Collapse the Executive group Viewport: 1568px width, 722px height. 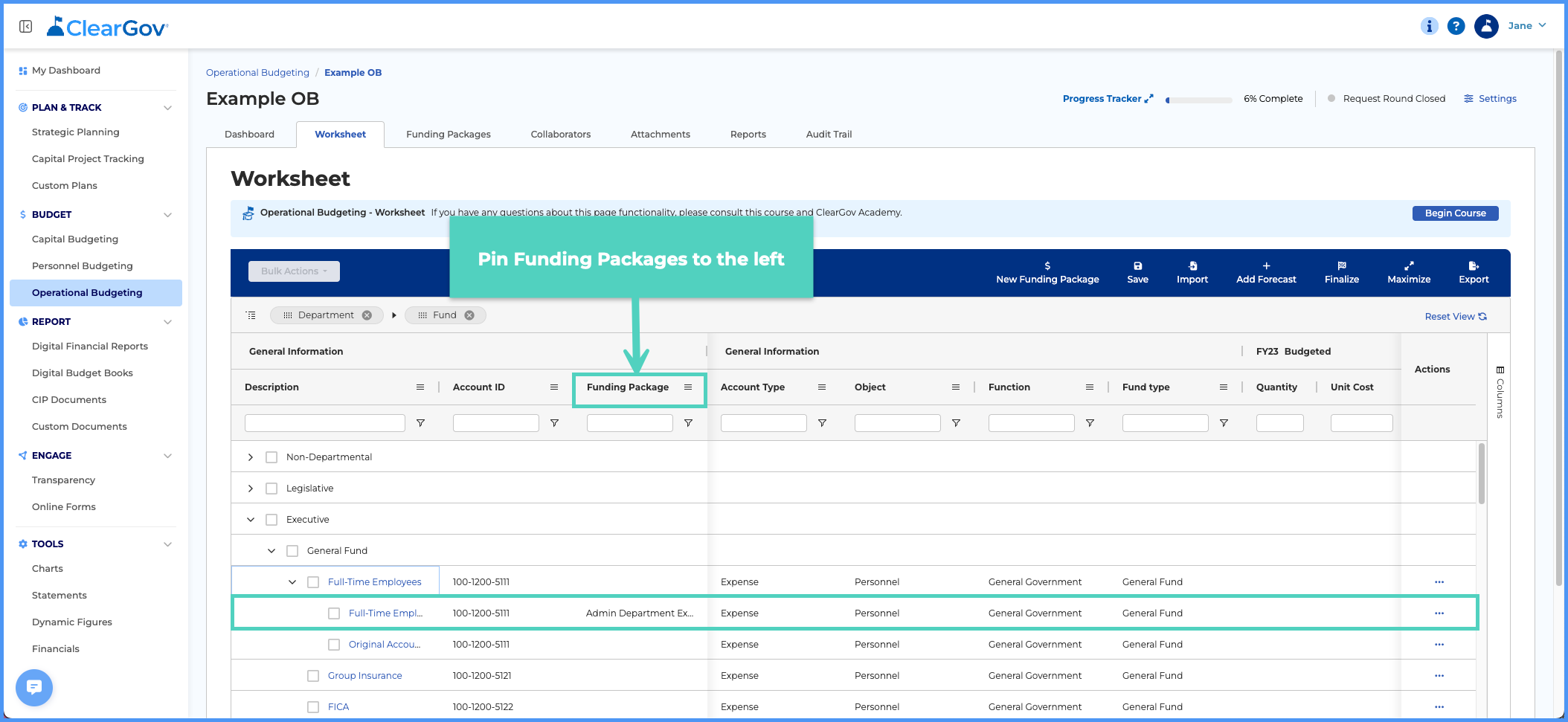point(251,520)
